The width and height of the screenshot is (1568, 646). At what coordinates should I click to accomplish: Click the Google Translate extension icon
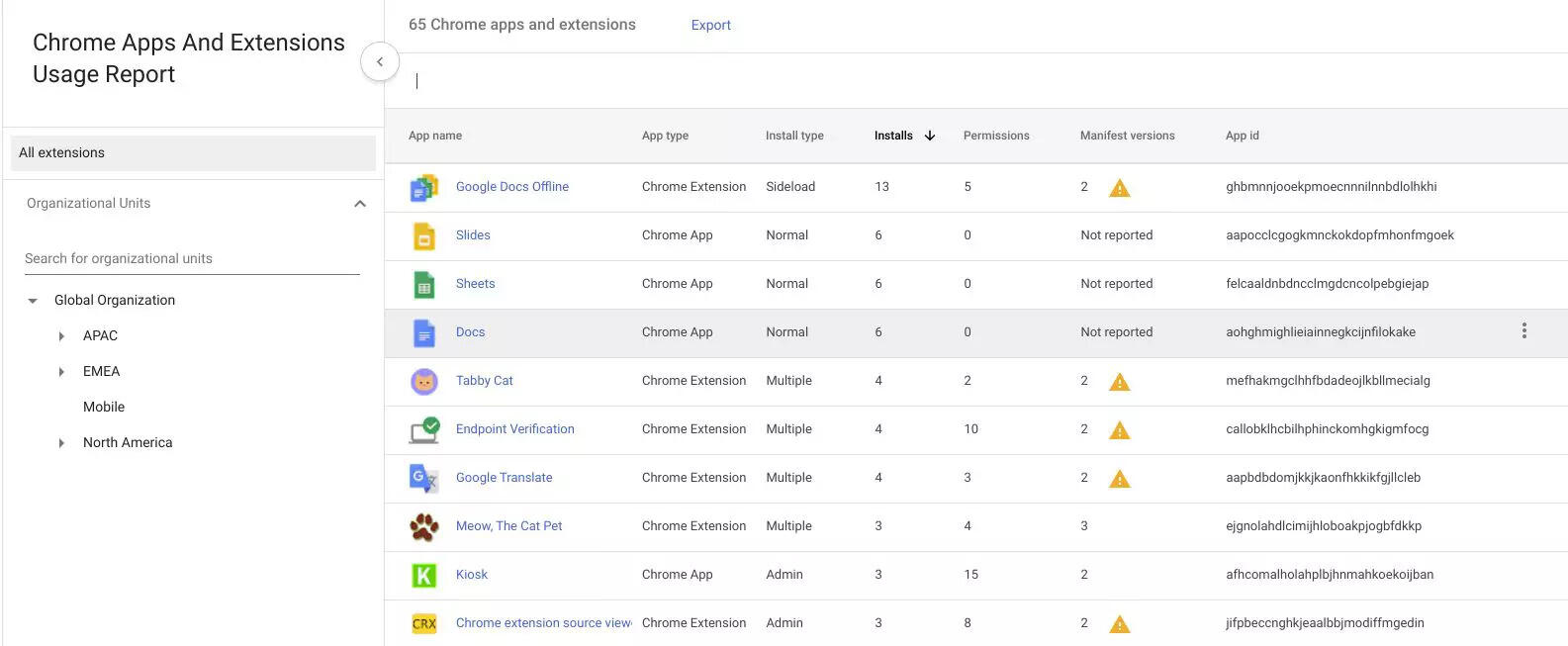[x=423, y=478]
